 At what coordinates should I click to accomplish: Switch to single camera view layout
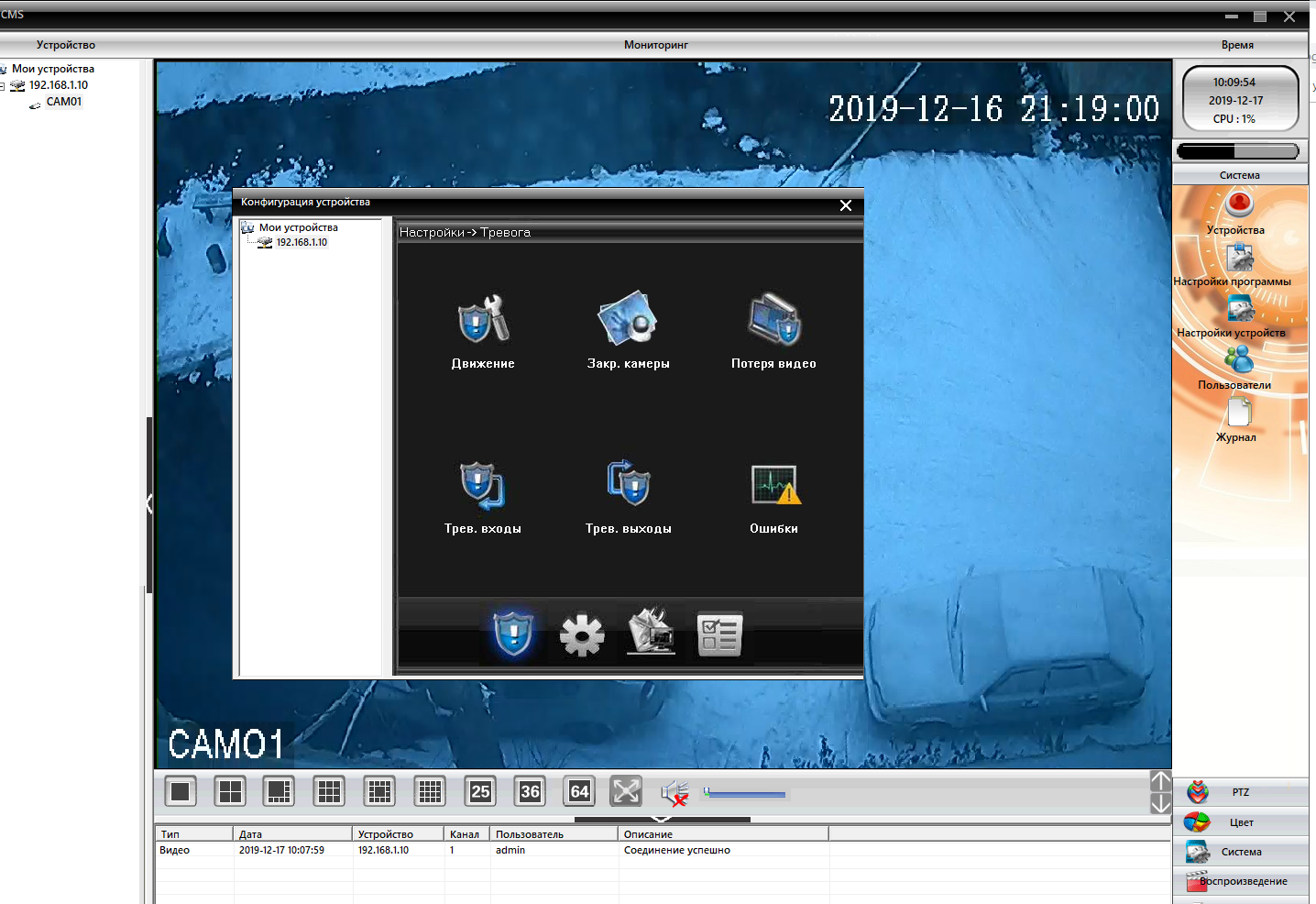(x=181, y=791)
